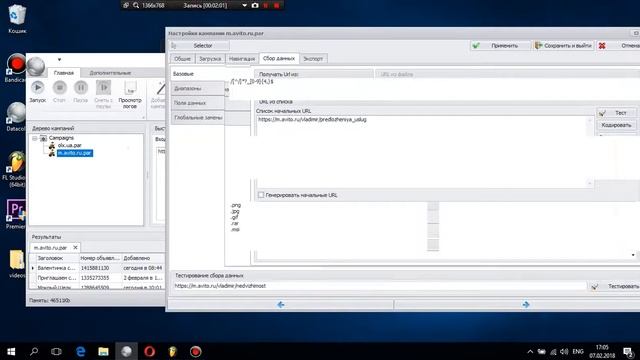The width and height of the screenshot is (640, 360).
Task: Select m.avito.ru.par campaign in tree
Action: [x=75, y=153]
